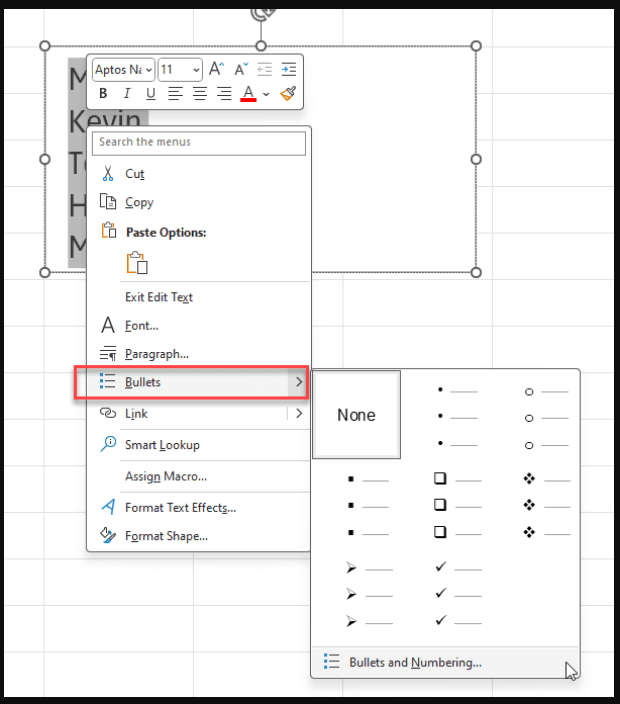The width and height of the screenshot is (620, 704).
Task: Click the increase indent icon
Action: point(289,69)
